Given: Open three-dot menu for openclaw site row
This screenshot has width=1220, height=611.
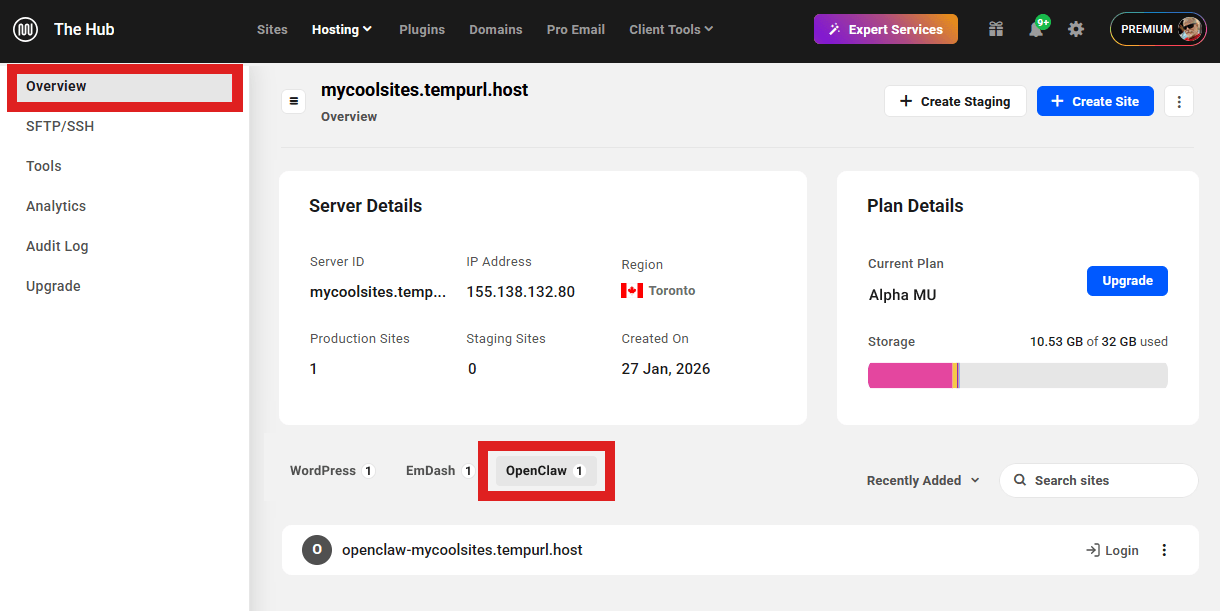Looking at the screenshot, I should coord(1163,550).
